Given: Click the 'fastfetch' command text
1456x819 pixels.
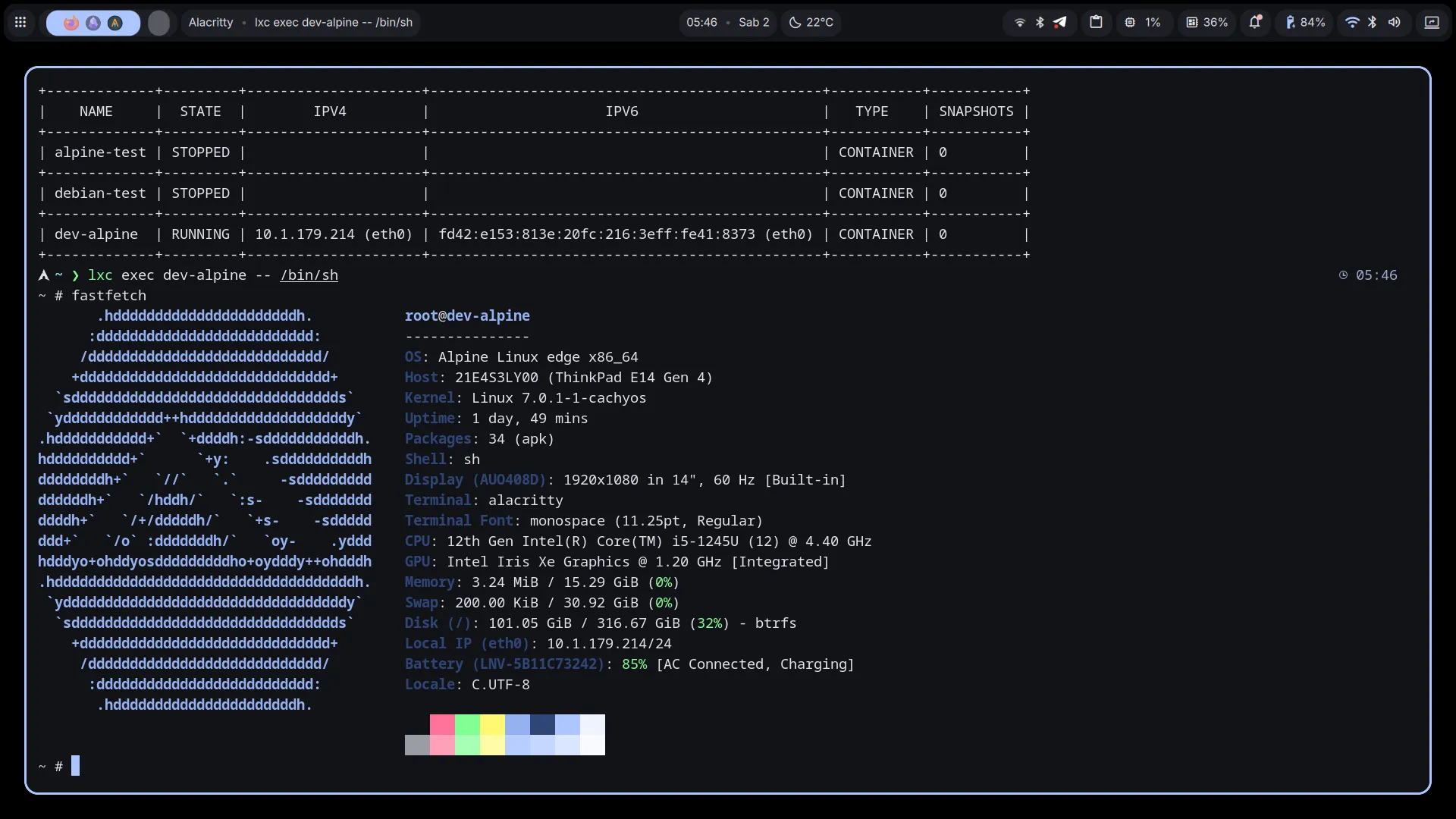Looking at the screenshot, I should pos(108,296).
